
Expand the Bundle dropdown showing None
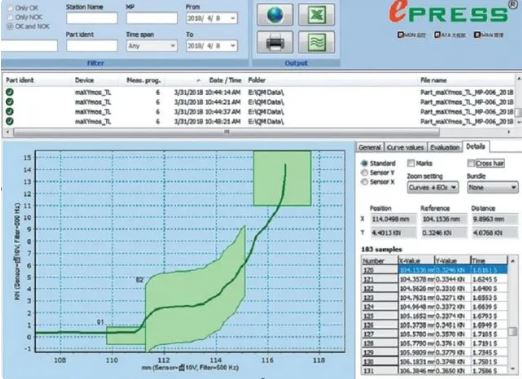click(x=492, y=188)
